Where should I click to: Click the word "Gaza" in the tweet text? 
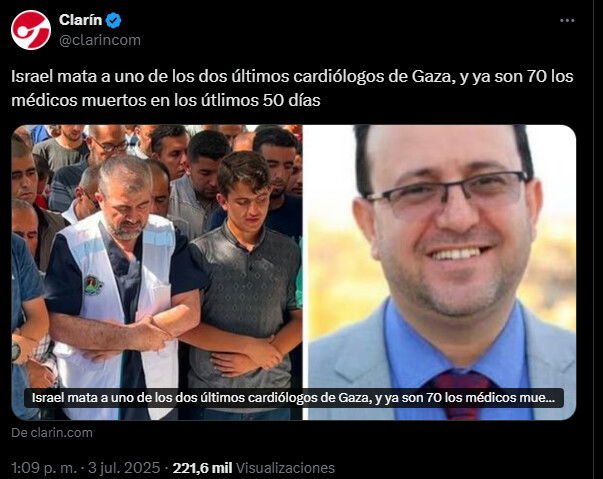click(x=431, y=76)
